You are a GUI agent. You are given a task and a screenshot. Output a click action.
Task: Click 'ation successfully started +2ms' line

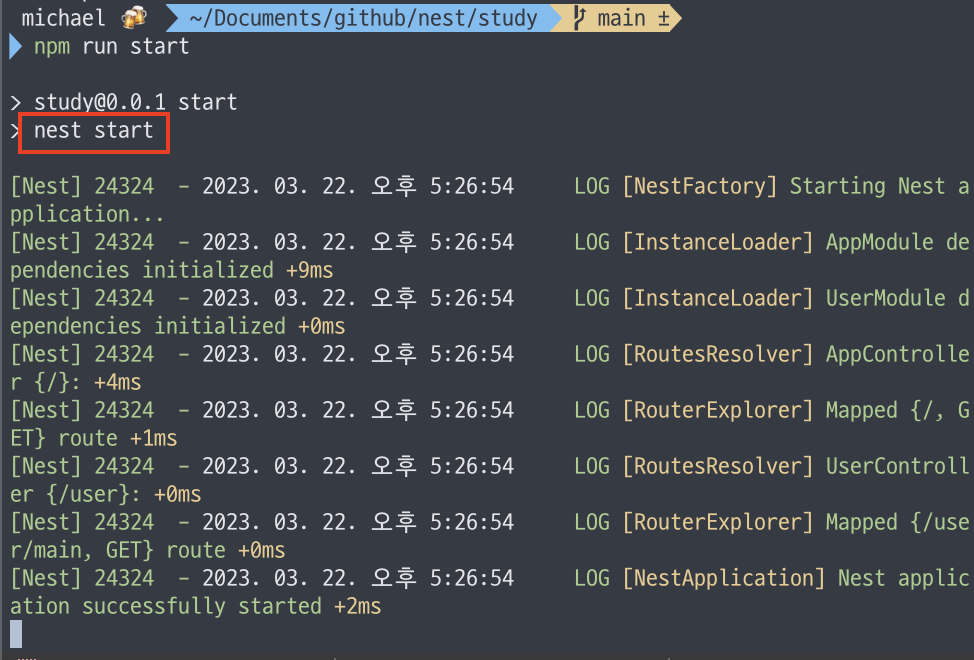coord(196,607)
